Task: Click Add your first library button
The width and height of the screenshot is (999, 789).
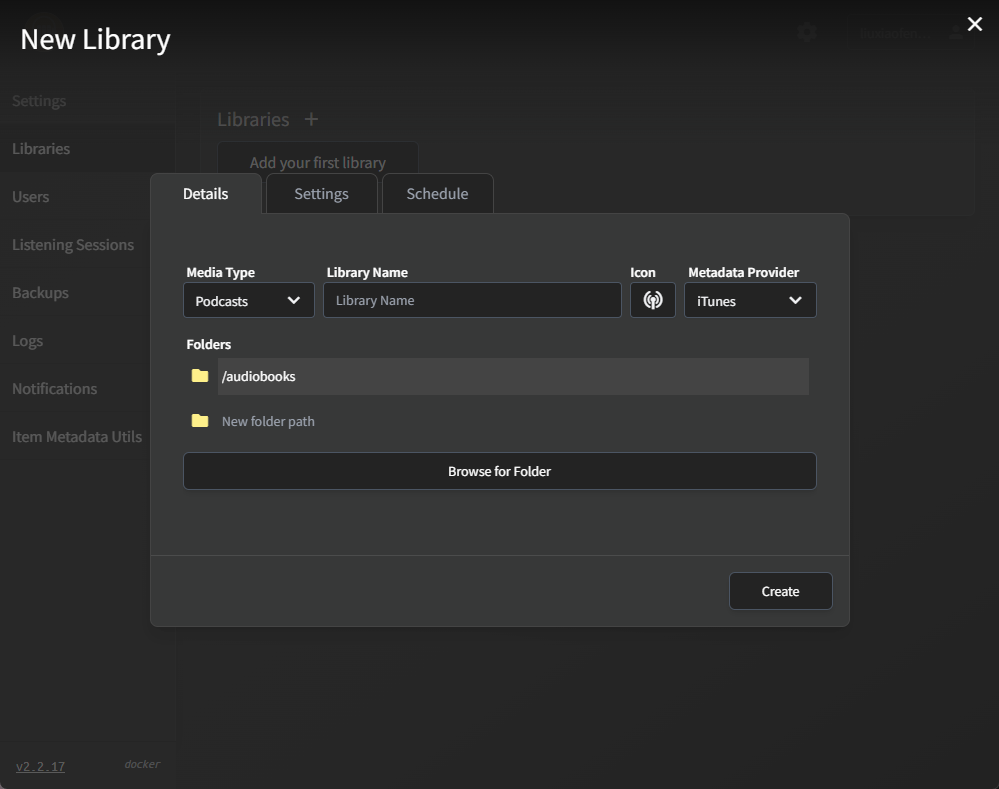Action: click(x=318, y=163)
